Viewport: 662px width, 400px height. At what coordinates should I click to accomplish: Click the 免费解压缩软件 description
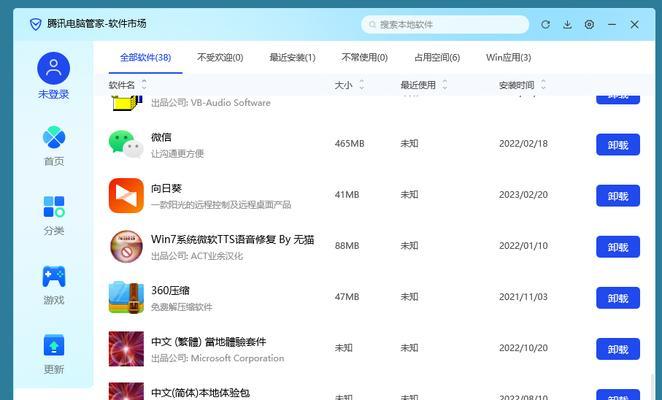(182, 307)
